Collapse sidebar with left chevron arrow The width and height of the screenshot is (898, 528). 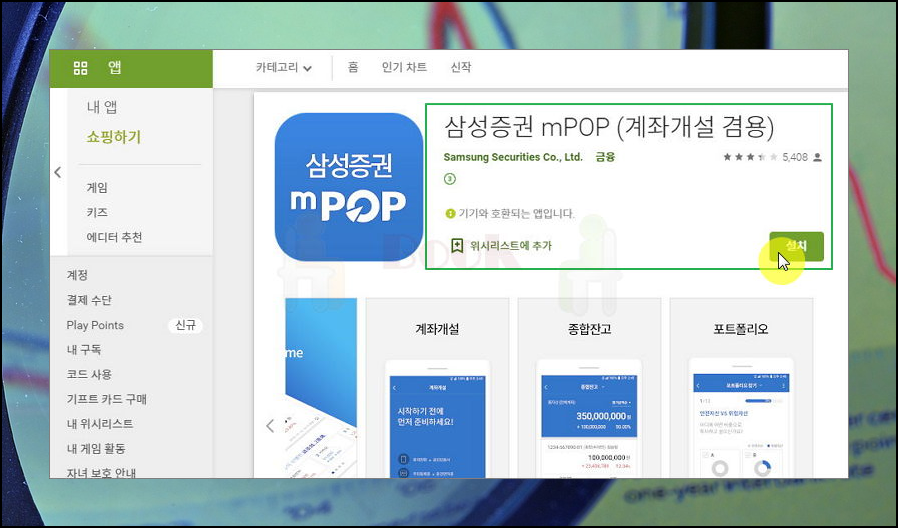tap(58, 172)
